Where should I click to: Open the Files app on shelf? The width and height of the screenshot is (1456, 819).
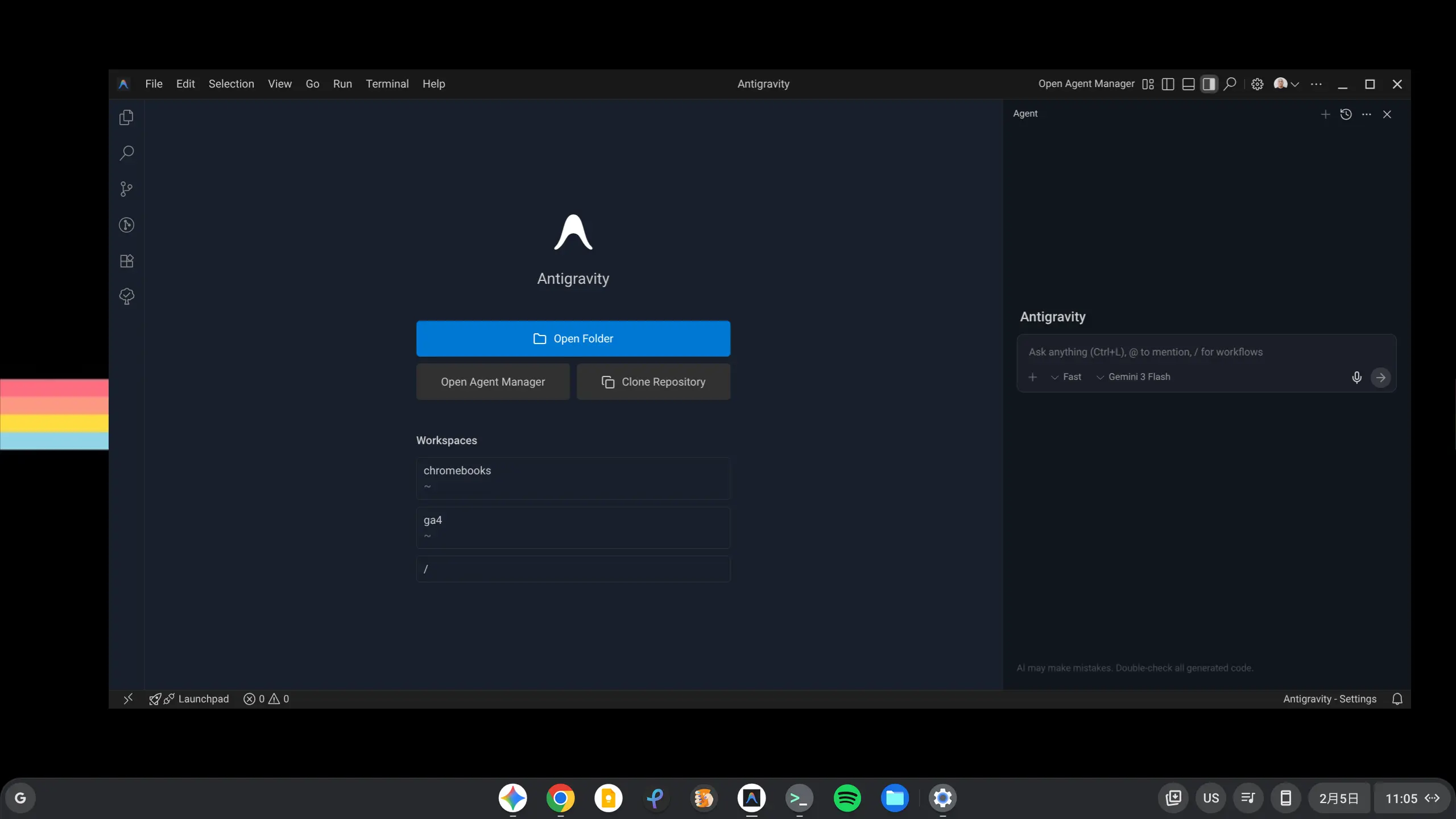[x=895, y=798]
